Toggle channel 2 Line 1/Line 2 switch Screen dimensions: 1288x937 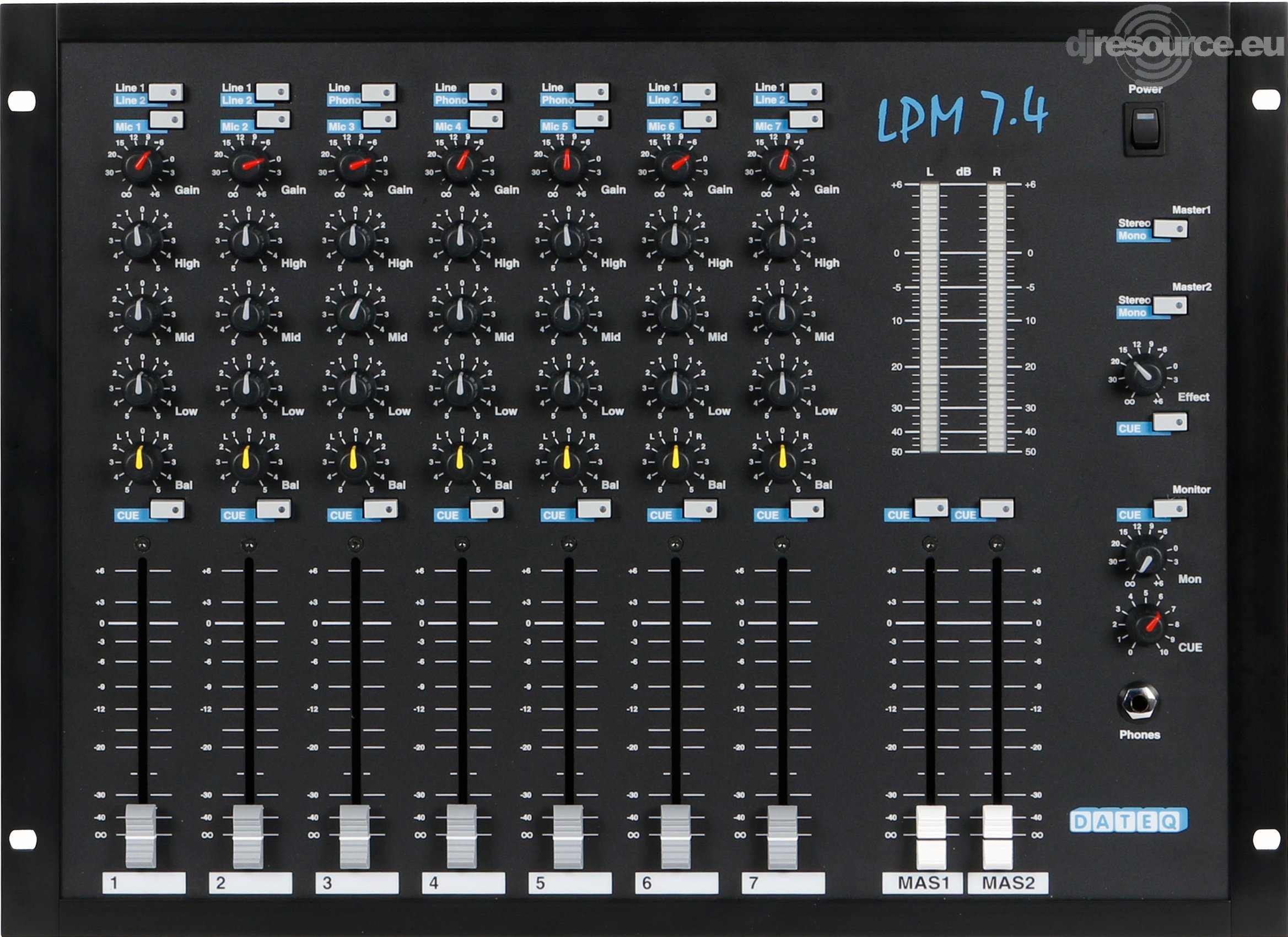[273, 93]
